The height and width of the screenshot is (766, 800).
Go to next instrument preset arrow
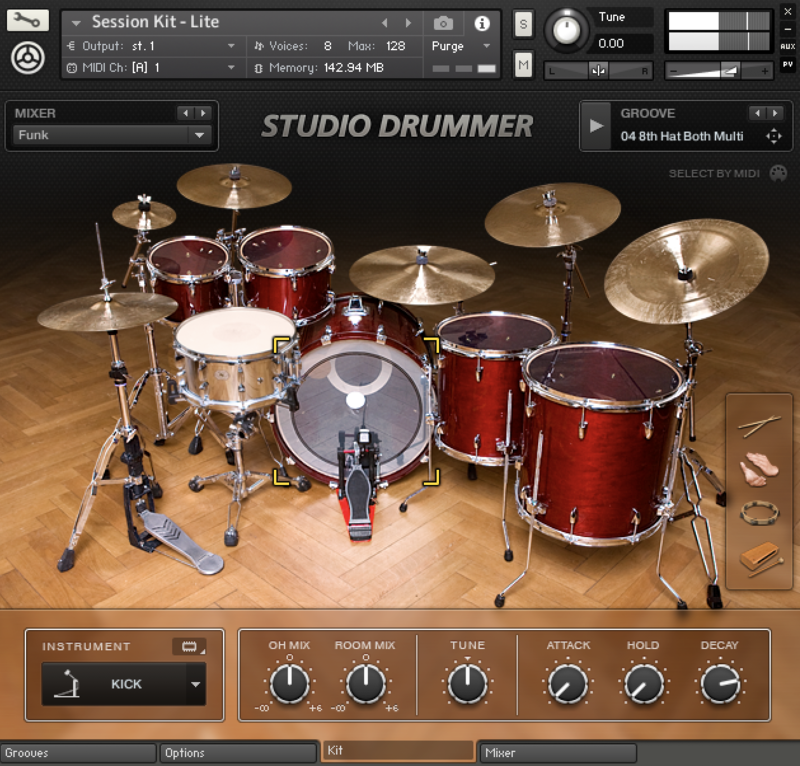(x=408, y=23)
